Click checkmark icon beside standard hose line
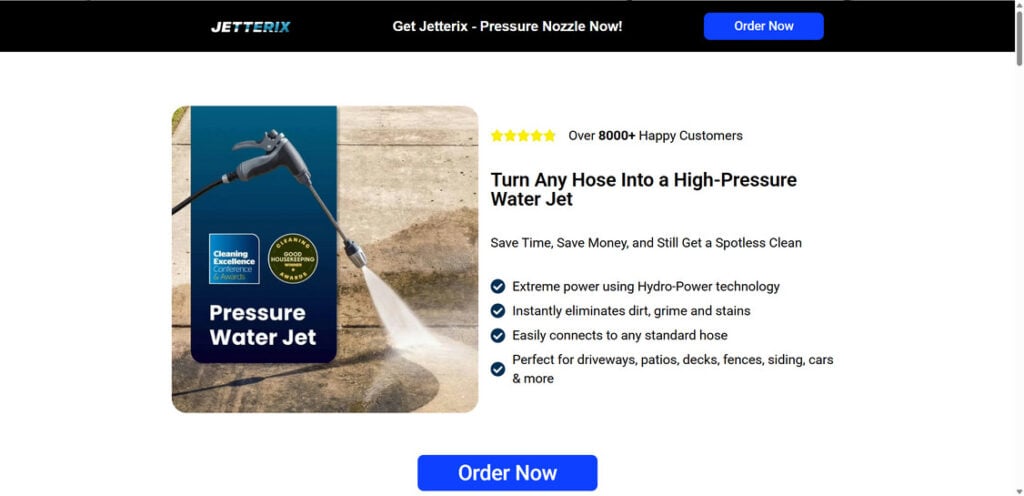This screenshot has width=1024, height=496. pos(498,335)
